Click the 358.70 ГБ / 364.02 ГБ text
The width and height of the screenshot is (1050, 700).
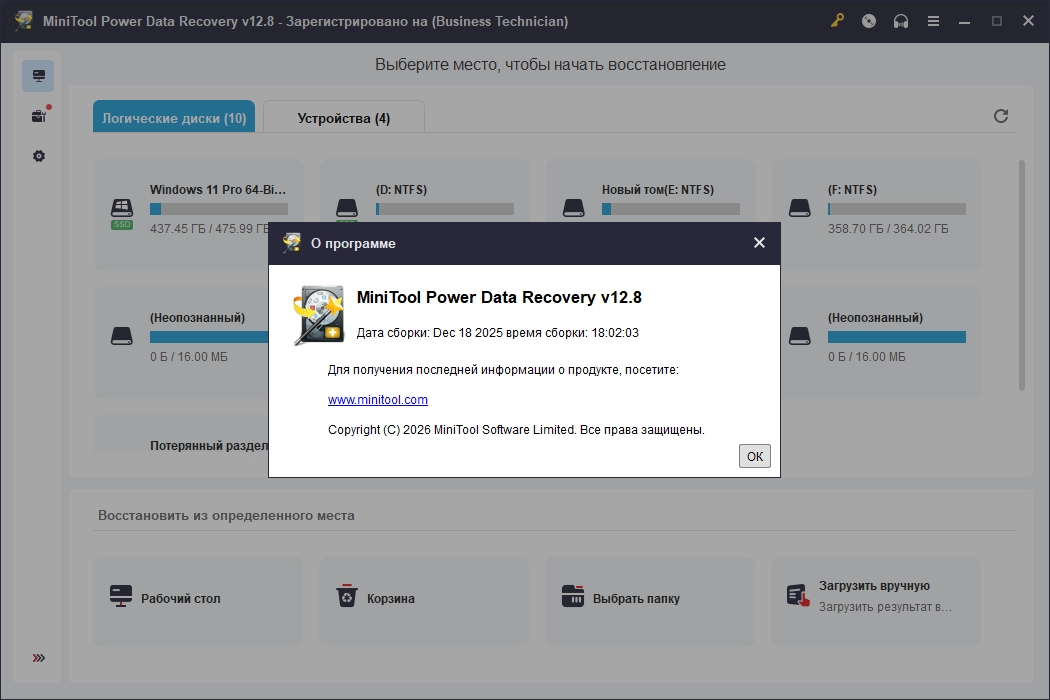point(888,228)
